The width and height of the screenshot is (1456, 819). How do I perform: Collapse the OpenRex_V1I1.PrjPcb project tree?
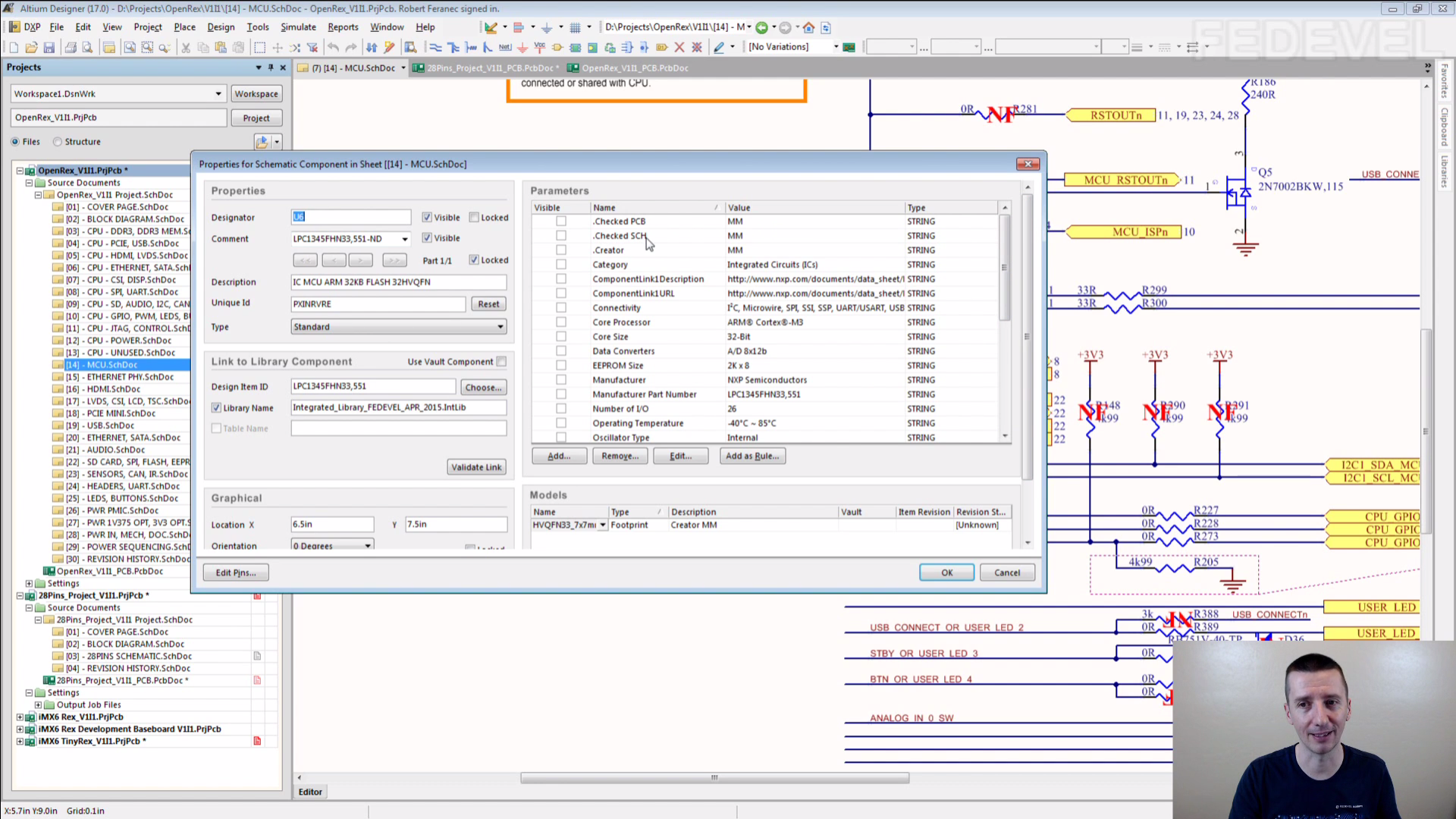(x=20, y=171)
